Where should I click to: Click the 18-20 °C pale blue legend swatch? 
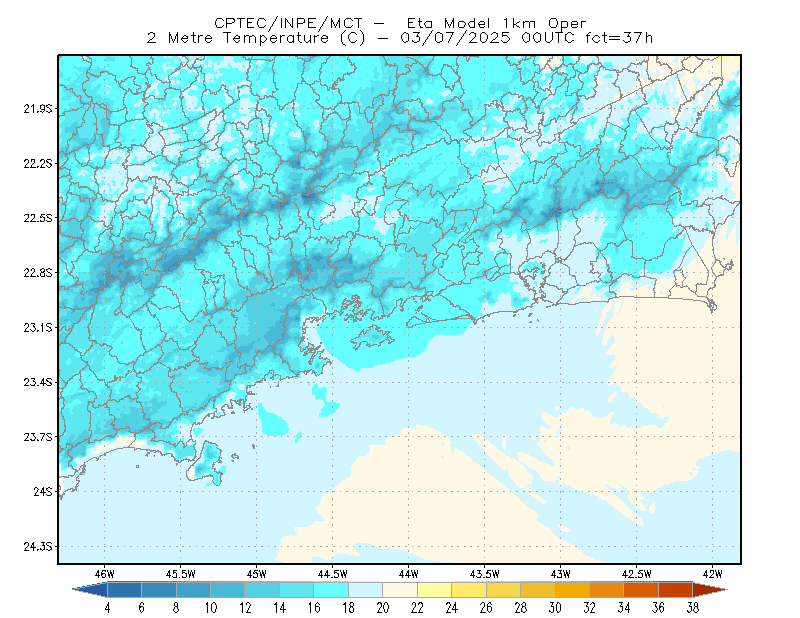point(365,590)
